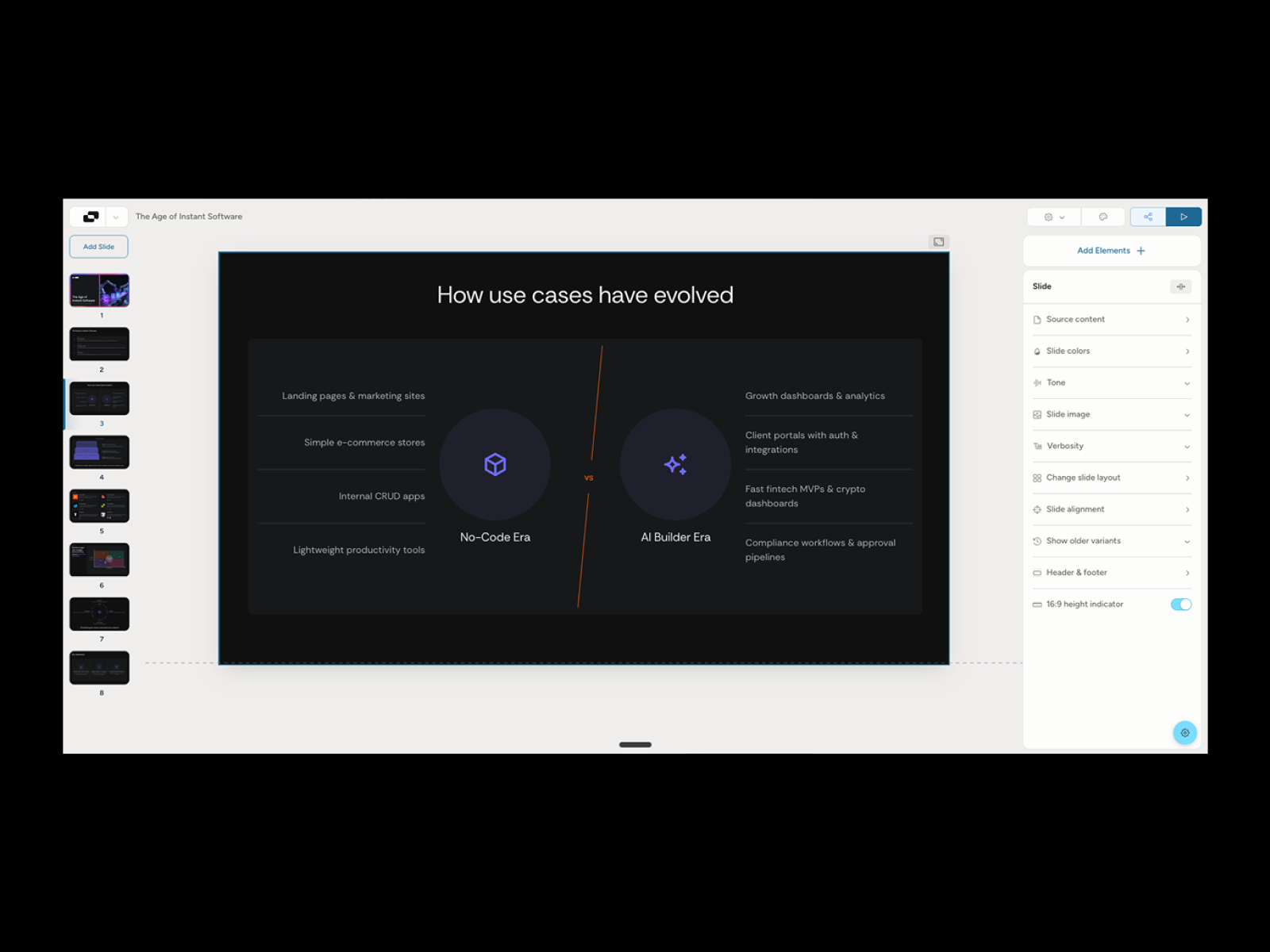Open the share options icon

pyautogui.click(x=1148, y=217)
